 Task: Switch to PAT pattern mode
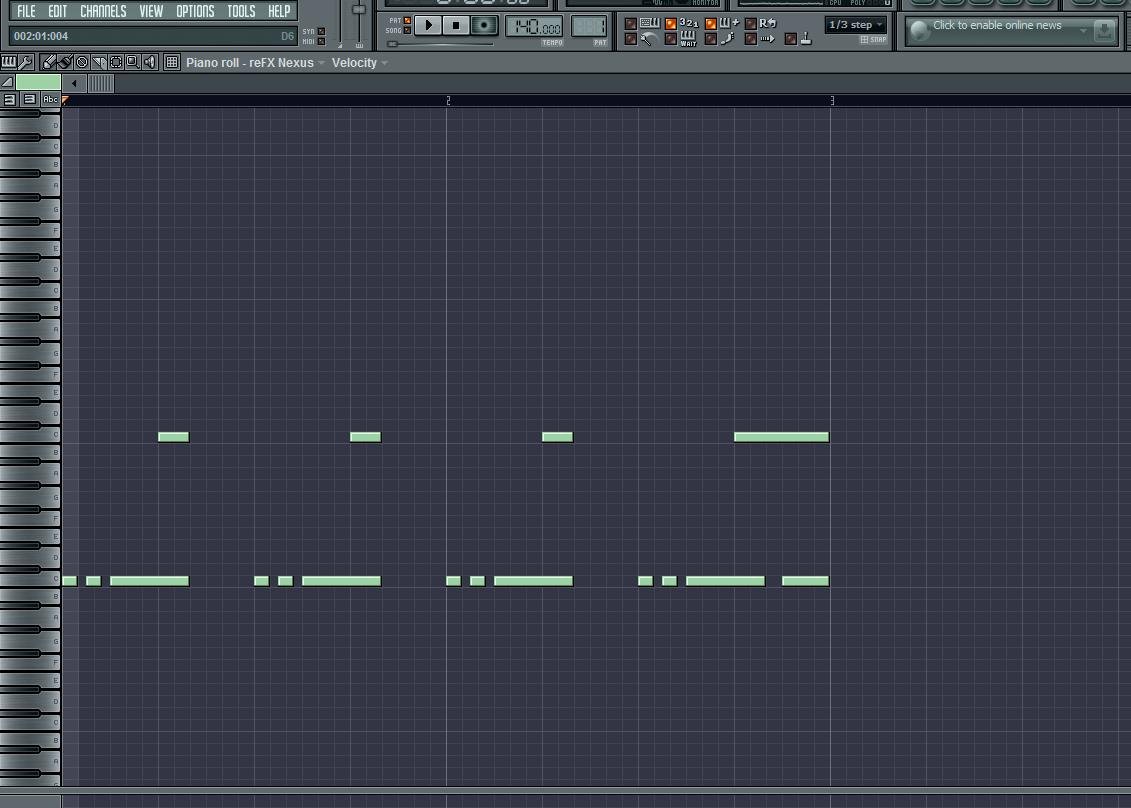click(408, 21)
